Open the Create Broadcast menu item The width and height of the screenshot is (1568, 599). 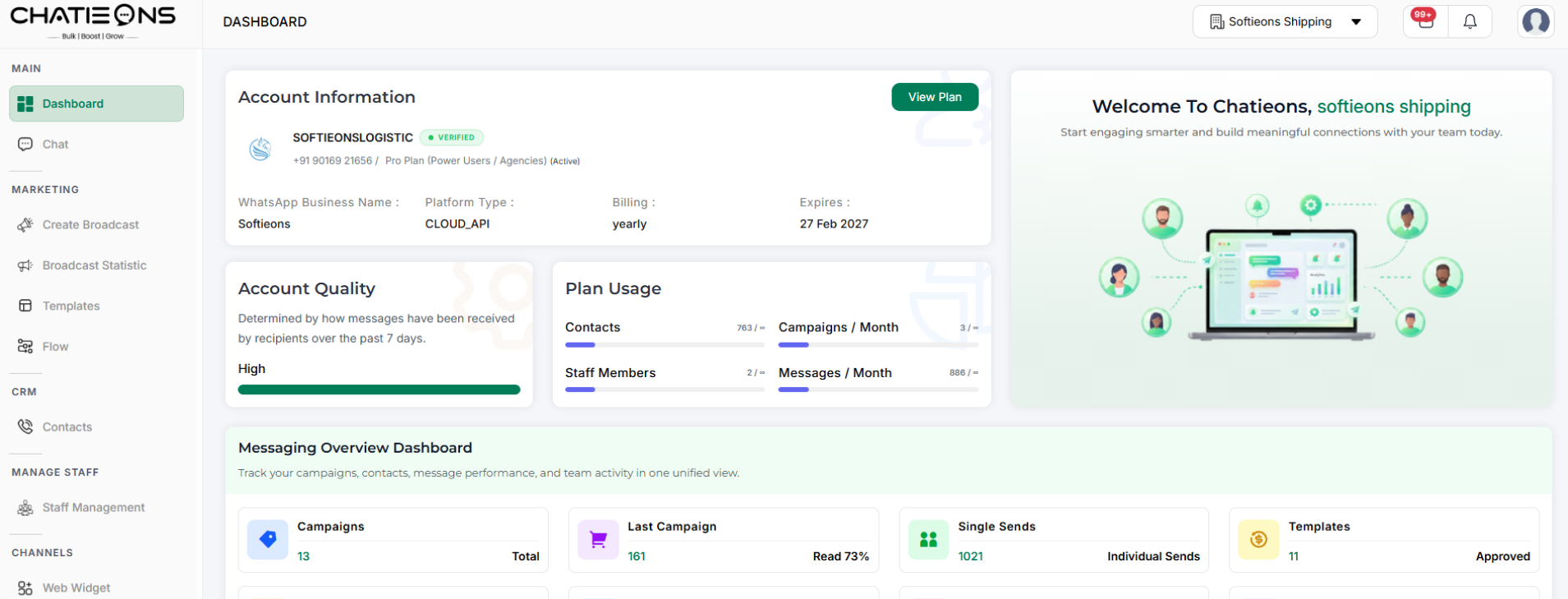[x=90, y=225]
